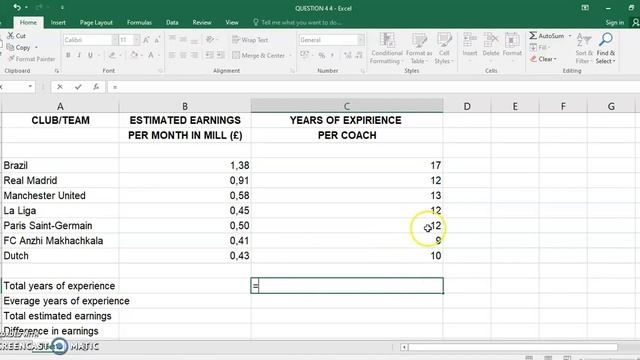Toggle underline formatting

coord(90,55)
